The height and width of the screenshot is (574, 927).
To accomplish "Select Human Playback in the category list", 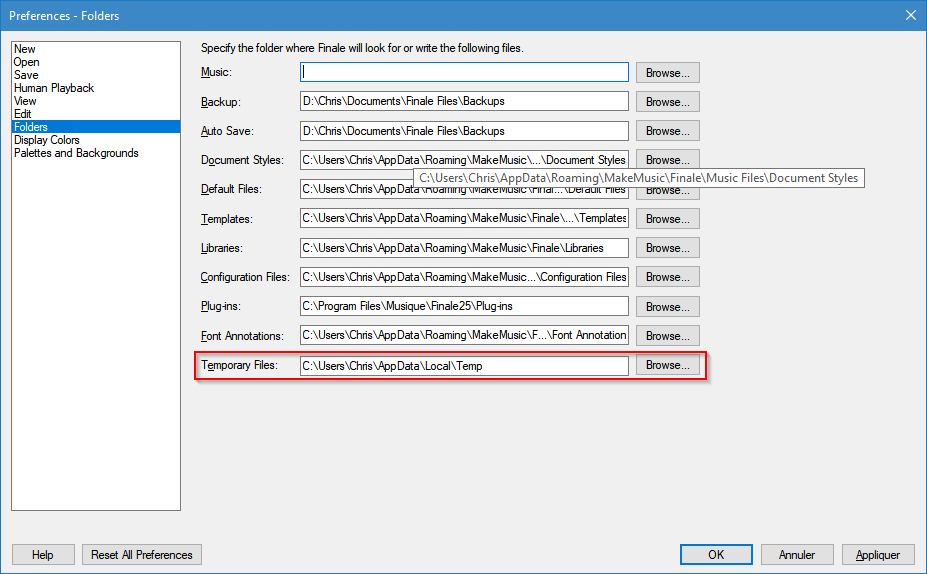I will click(x=54, y=88).
